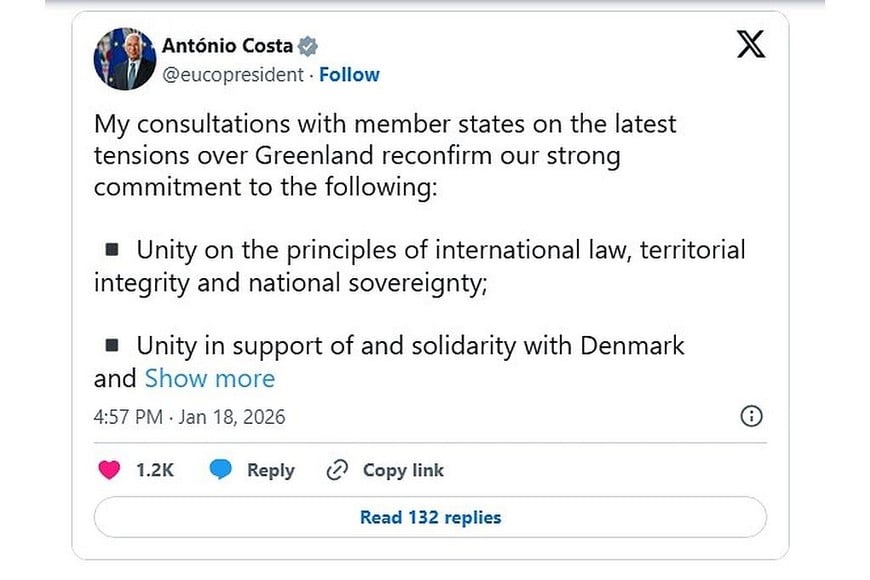
Task: Like the post with the heart icon
Action: point(109,470)
